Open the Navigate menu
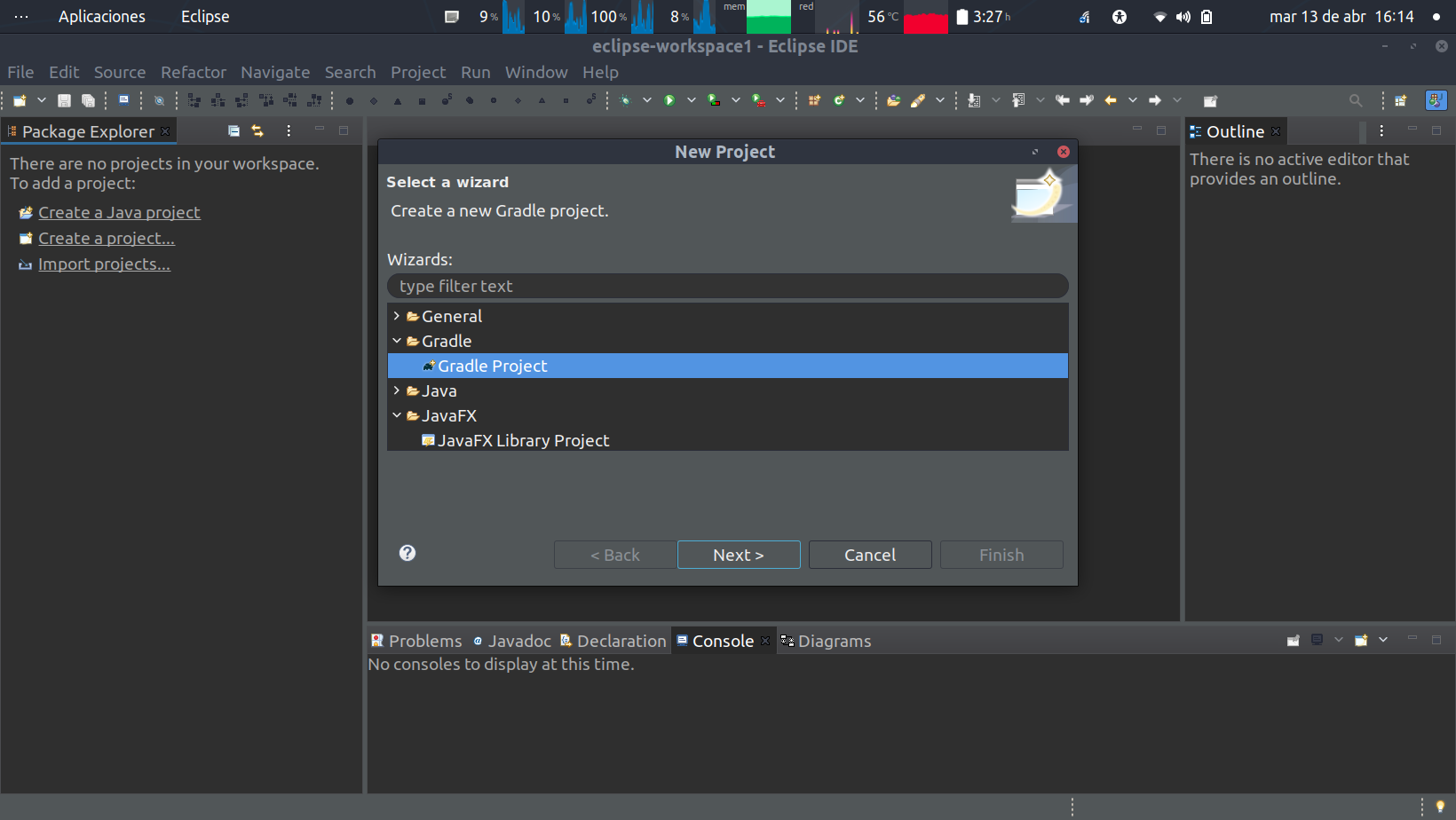Screen dimensions: 1456x820 [x=275, y=72]
